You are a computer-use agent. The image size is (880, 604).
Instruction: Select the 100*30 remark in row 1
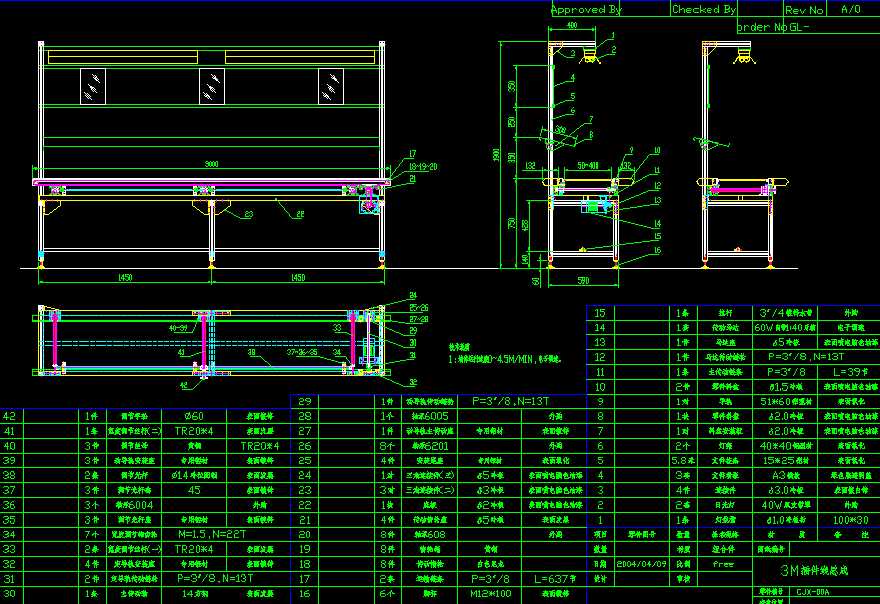pyautogui.click(x=851, y=520)
